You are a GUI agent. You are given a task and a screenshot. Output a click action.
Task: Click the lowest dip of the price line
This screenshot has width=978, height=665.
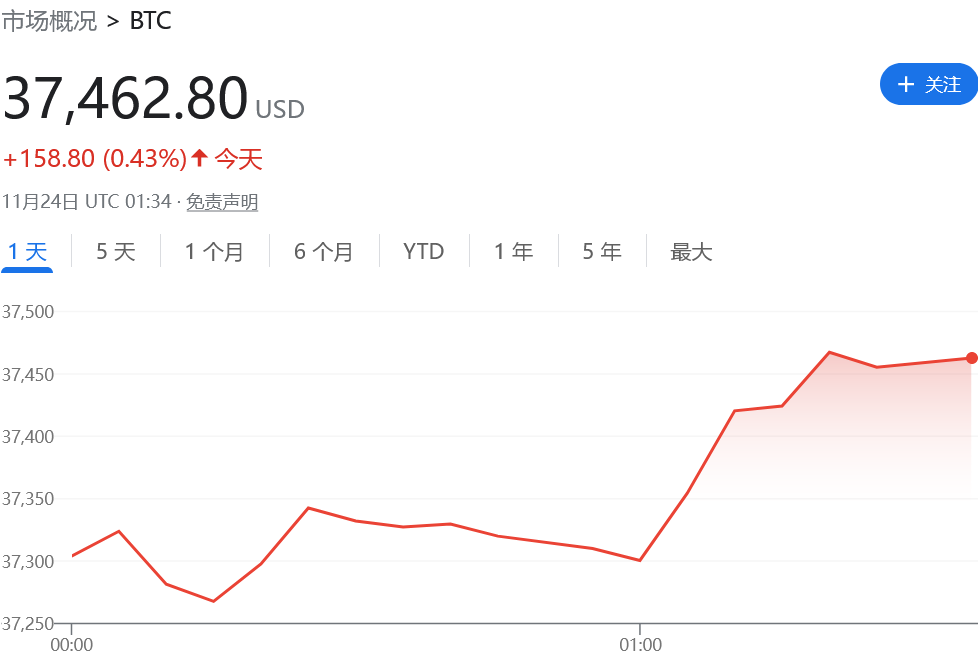tap(213, 601)
